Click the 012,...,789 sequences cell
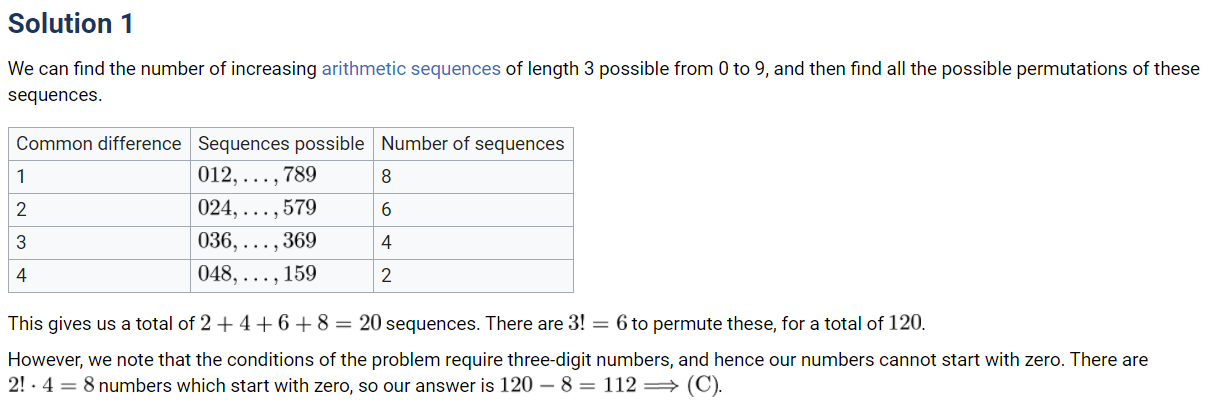 tap(258, 176)
